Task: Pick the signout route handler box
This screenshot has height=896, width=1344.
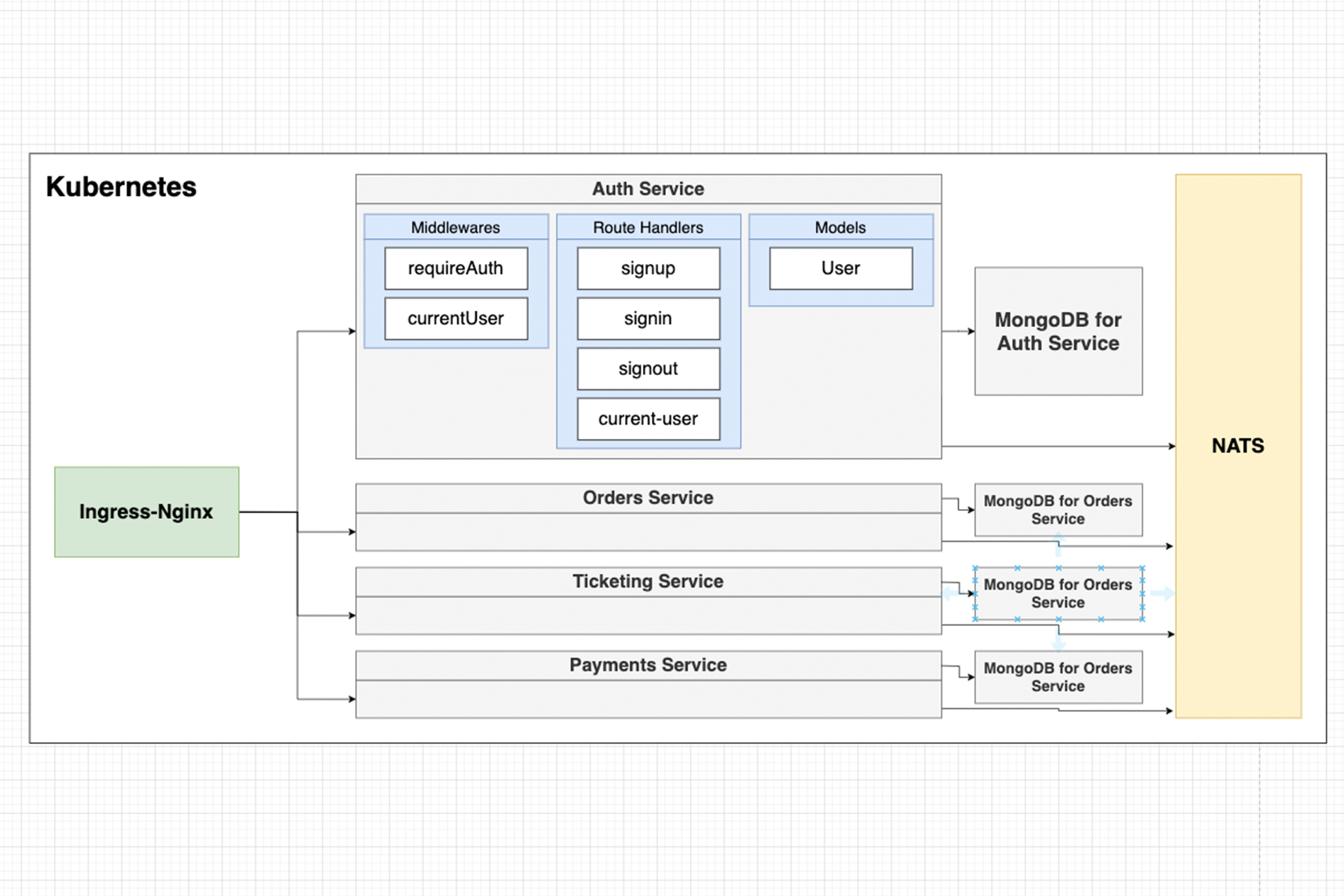Action: tap(648, 369)
